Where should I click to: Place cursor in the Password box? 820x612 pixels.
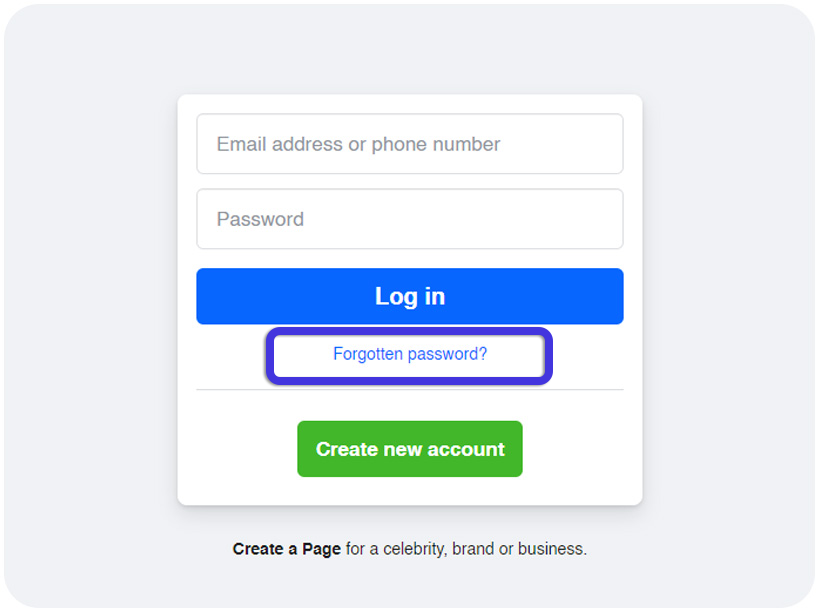[409, 219]
